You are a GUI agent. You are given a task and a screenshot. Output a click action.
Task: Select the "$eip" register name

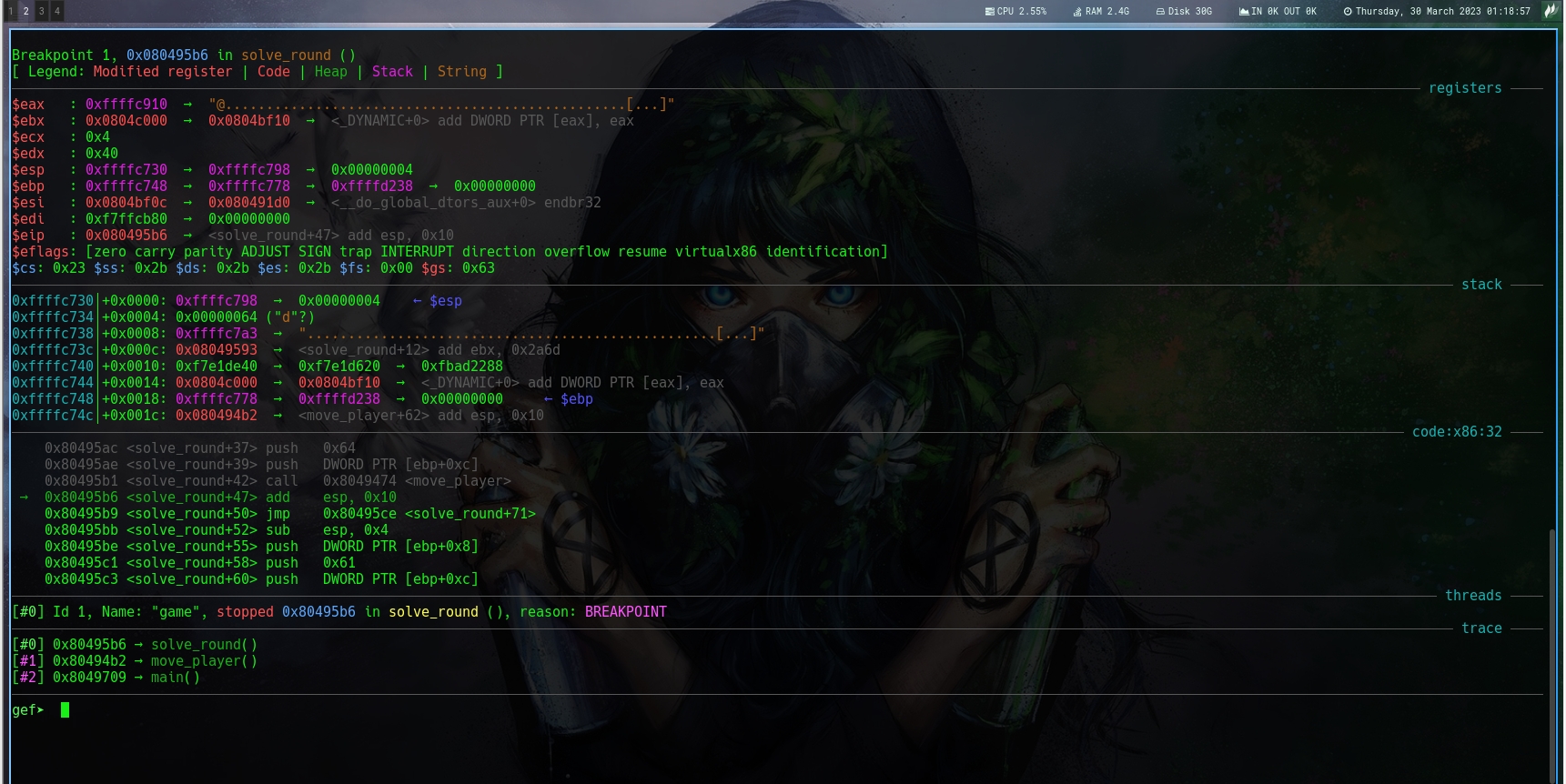28,235
